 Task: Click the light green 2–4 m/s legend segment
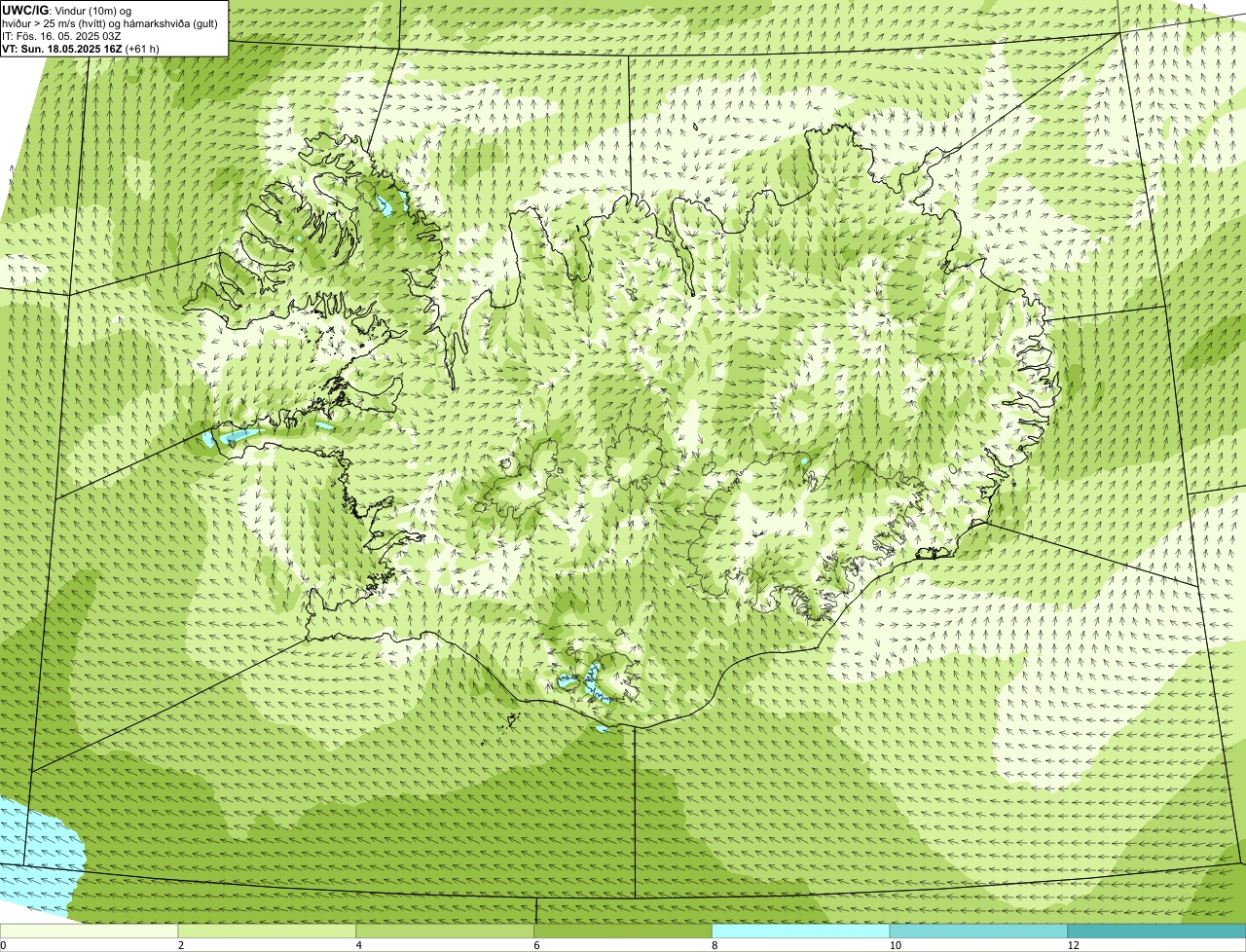pos(268,931)
